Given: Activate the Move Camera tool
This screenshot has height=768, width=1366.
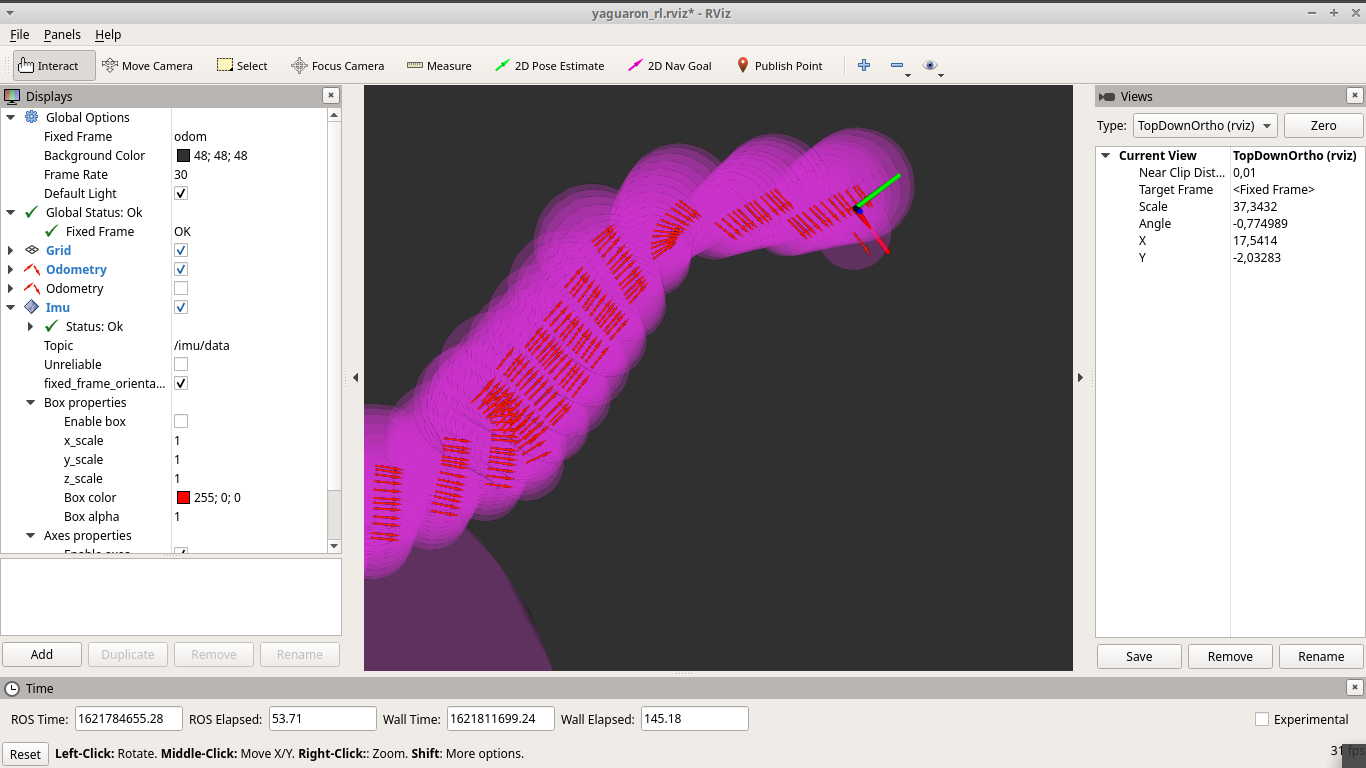Looking at the screenshot, I should click(x=147, y=66).
